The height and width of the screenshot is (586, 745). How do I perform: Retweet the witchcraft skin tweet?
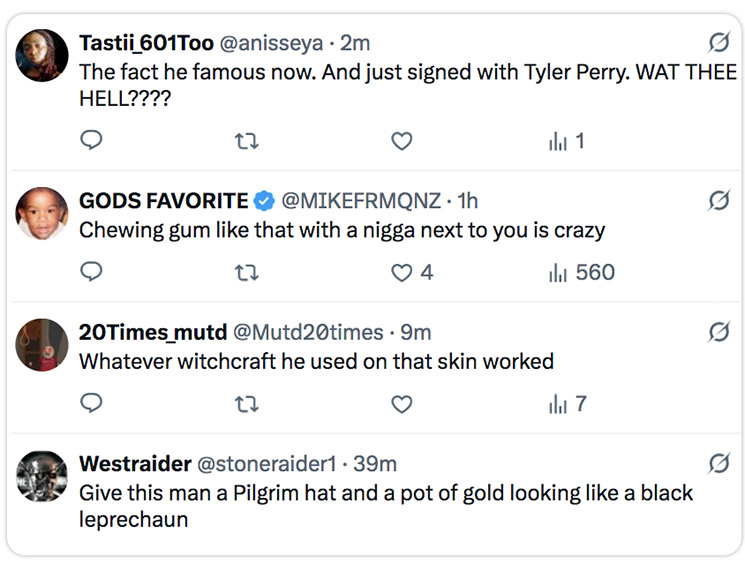click(x=245, y=404)
